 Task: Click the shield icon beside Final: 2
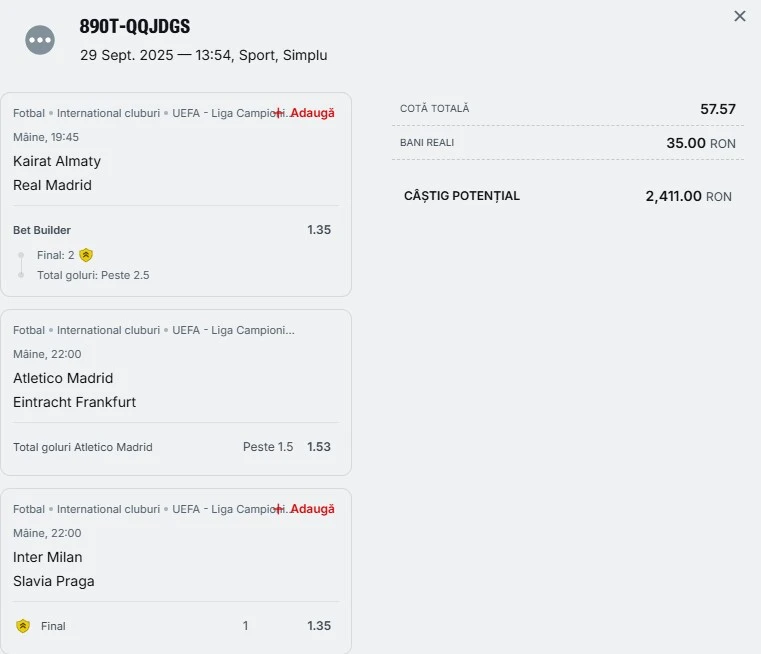[x=86, y=255]
